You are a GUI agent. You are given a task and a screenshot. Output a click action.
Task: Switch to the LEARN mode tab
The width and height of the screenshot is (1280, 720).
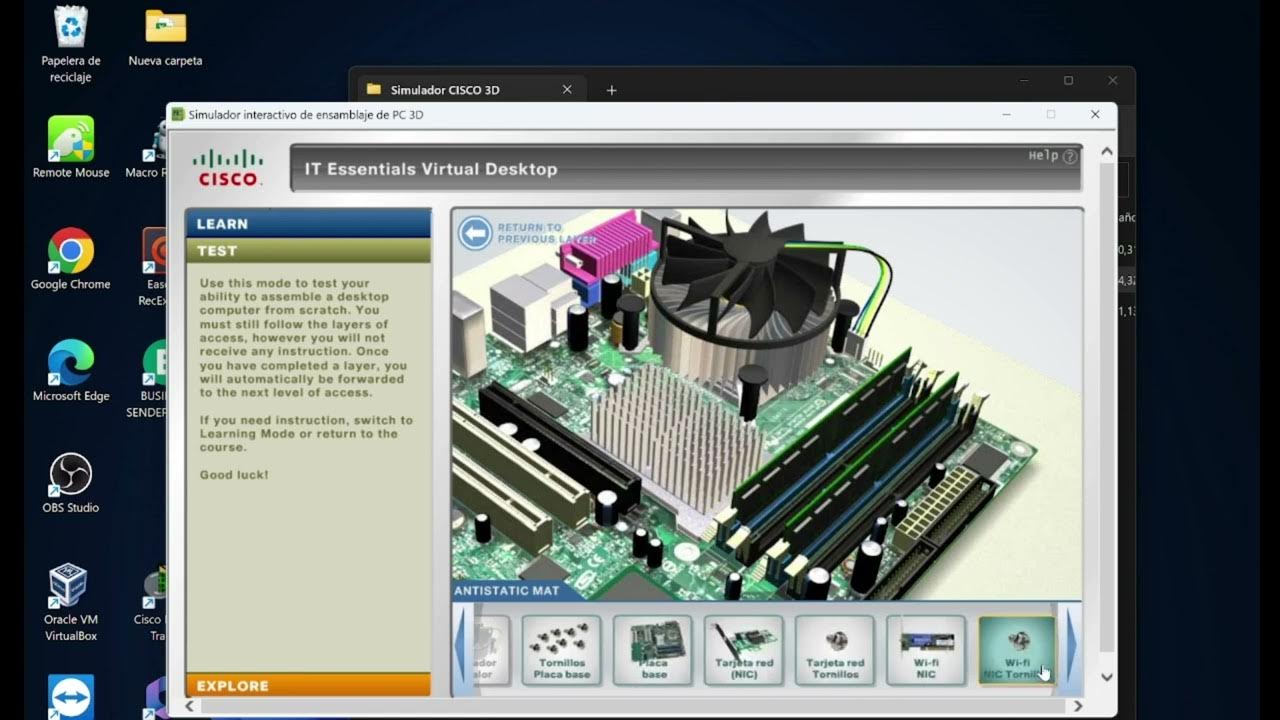(x=308, y=223)
